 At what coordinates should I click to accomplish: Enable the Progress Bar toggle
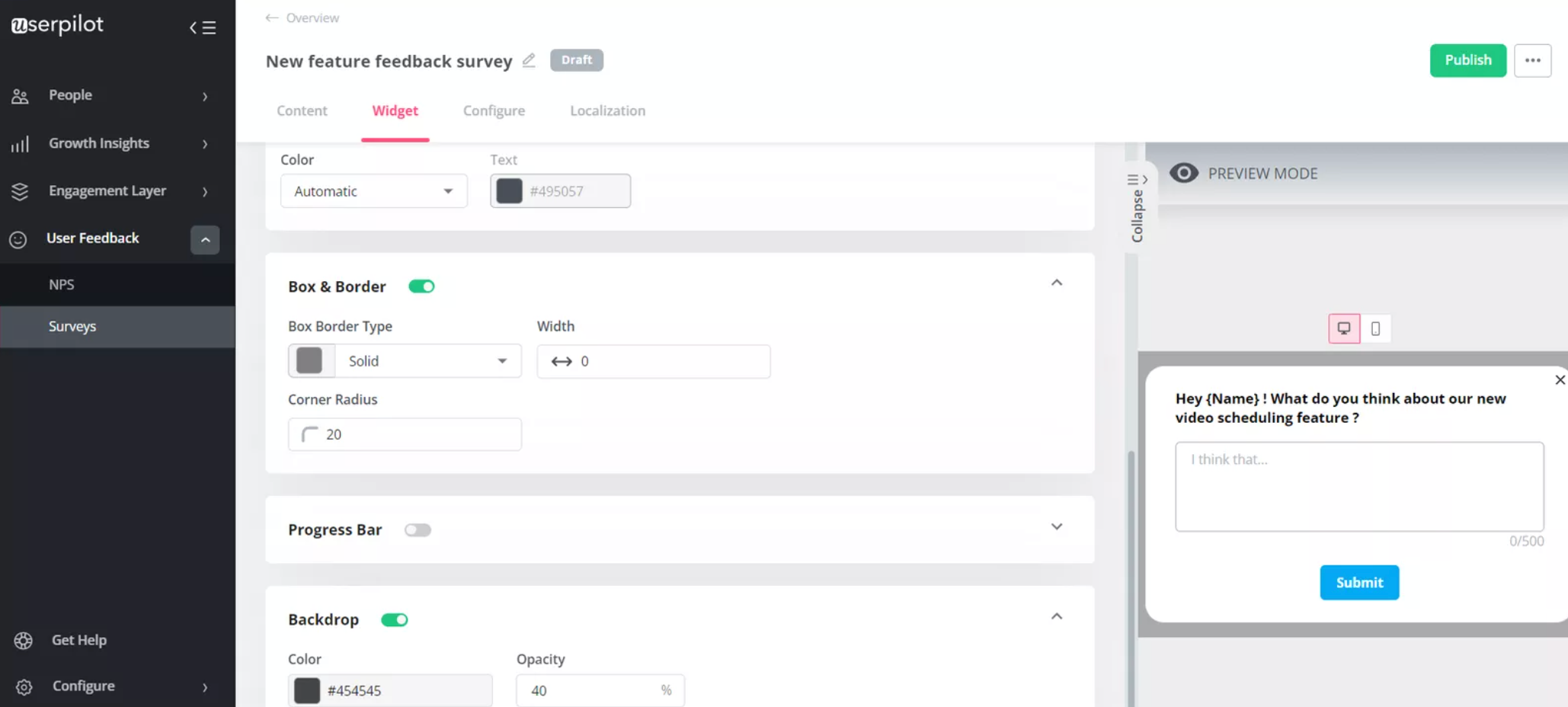point(418,530)
